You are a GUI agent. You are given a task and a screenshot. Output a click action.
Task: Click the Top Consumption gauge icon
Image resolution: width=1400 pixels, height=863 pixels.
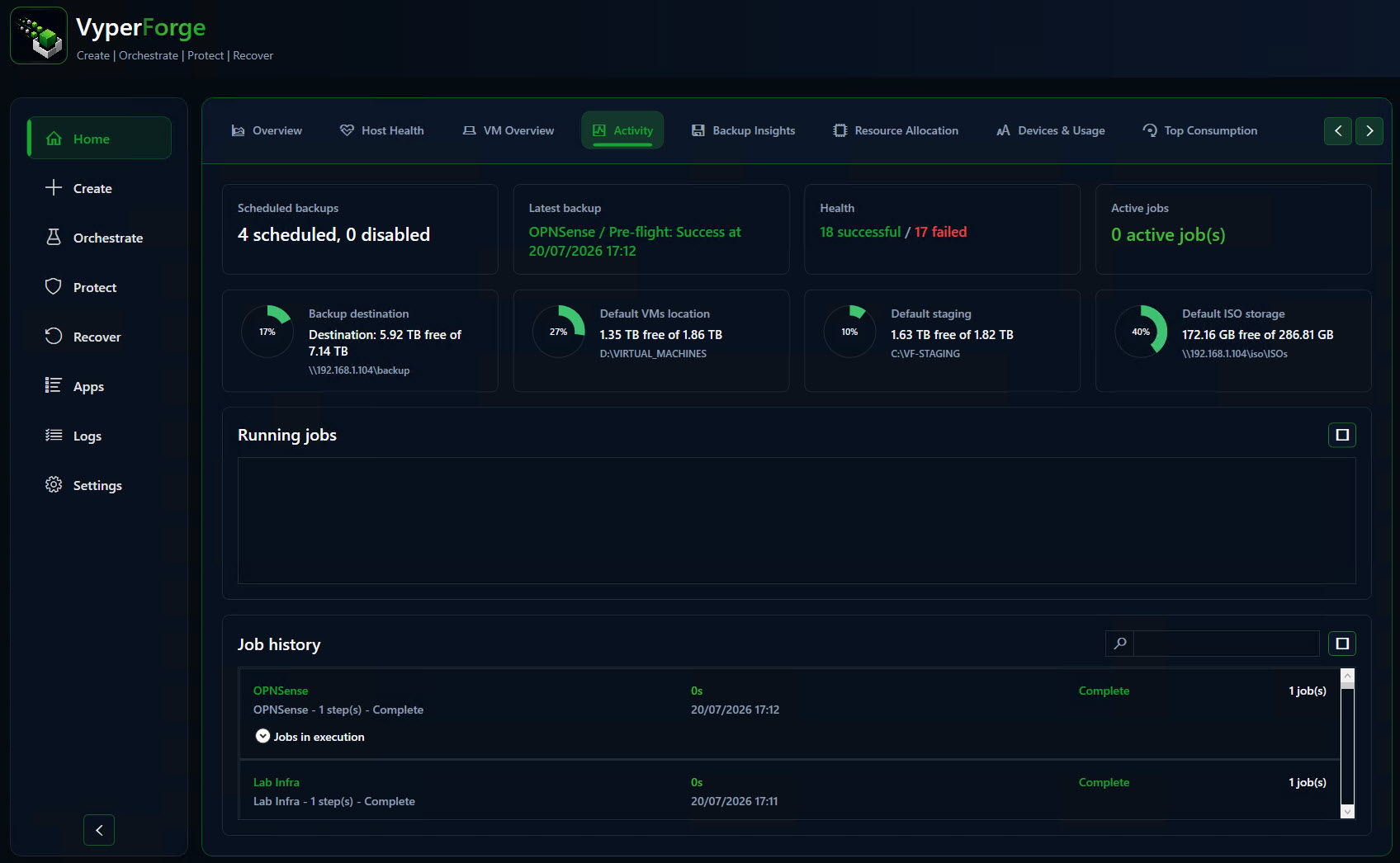click(1150, 130)
